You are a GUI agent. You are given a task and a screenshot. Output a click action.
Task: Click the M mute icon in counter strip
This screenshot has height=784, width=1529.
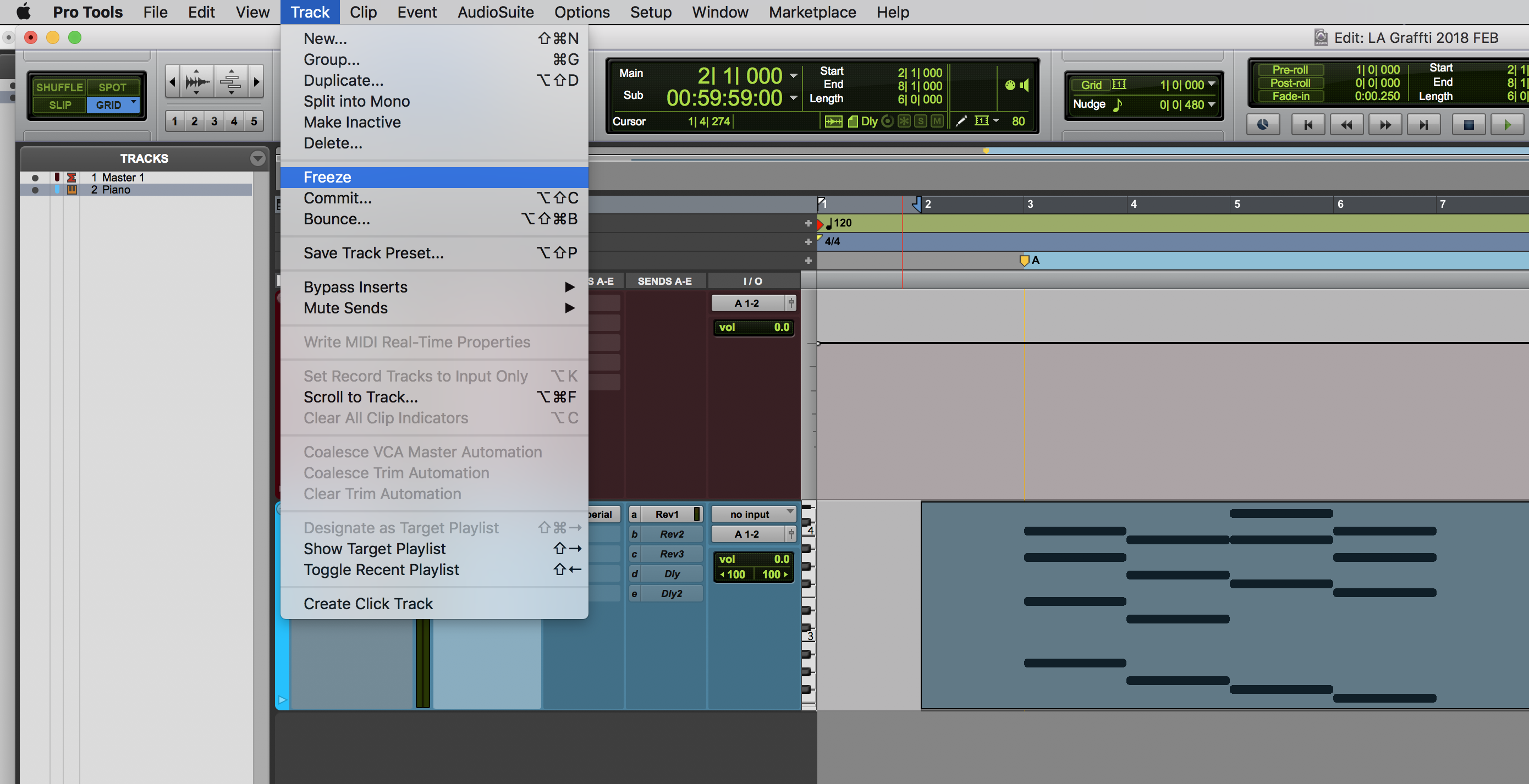(x=937, y=121)
